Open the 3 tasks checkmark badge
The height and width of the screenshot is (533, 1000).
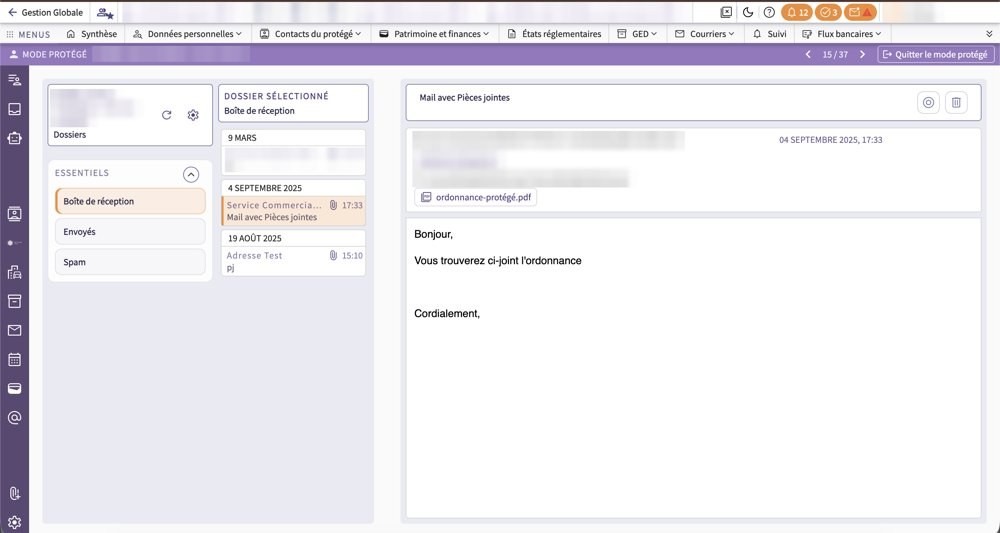coord(828,12)
